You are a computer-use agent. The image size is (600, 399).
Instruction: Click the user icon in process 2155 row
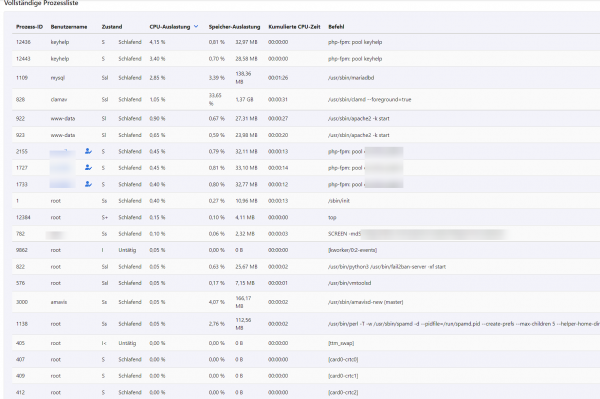pyautogui.click(x=88, y=151)
